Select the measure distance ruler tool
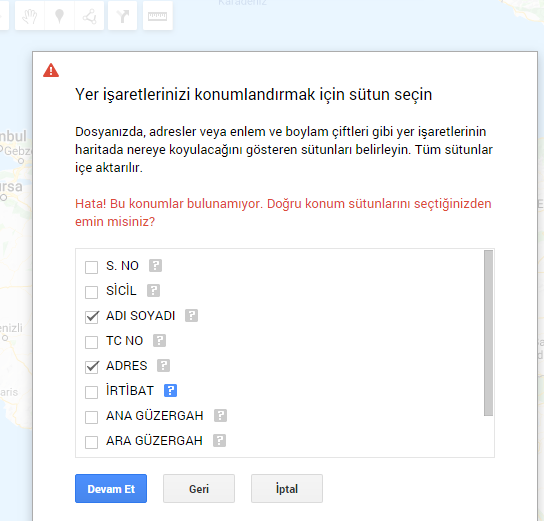Screen dimensions: 544x521 click(x=158, y=16)
